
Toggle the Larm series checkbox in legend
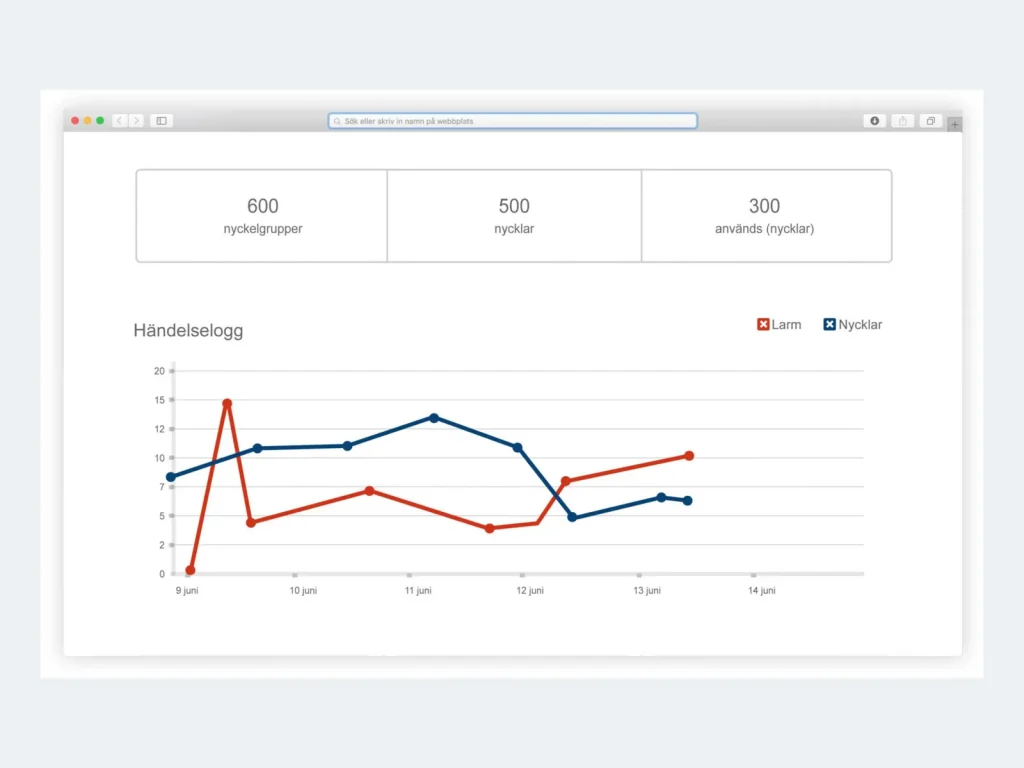pos(763,325)
